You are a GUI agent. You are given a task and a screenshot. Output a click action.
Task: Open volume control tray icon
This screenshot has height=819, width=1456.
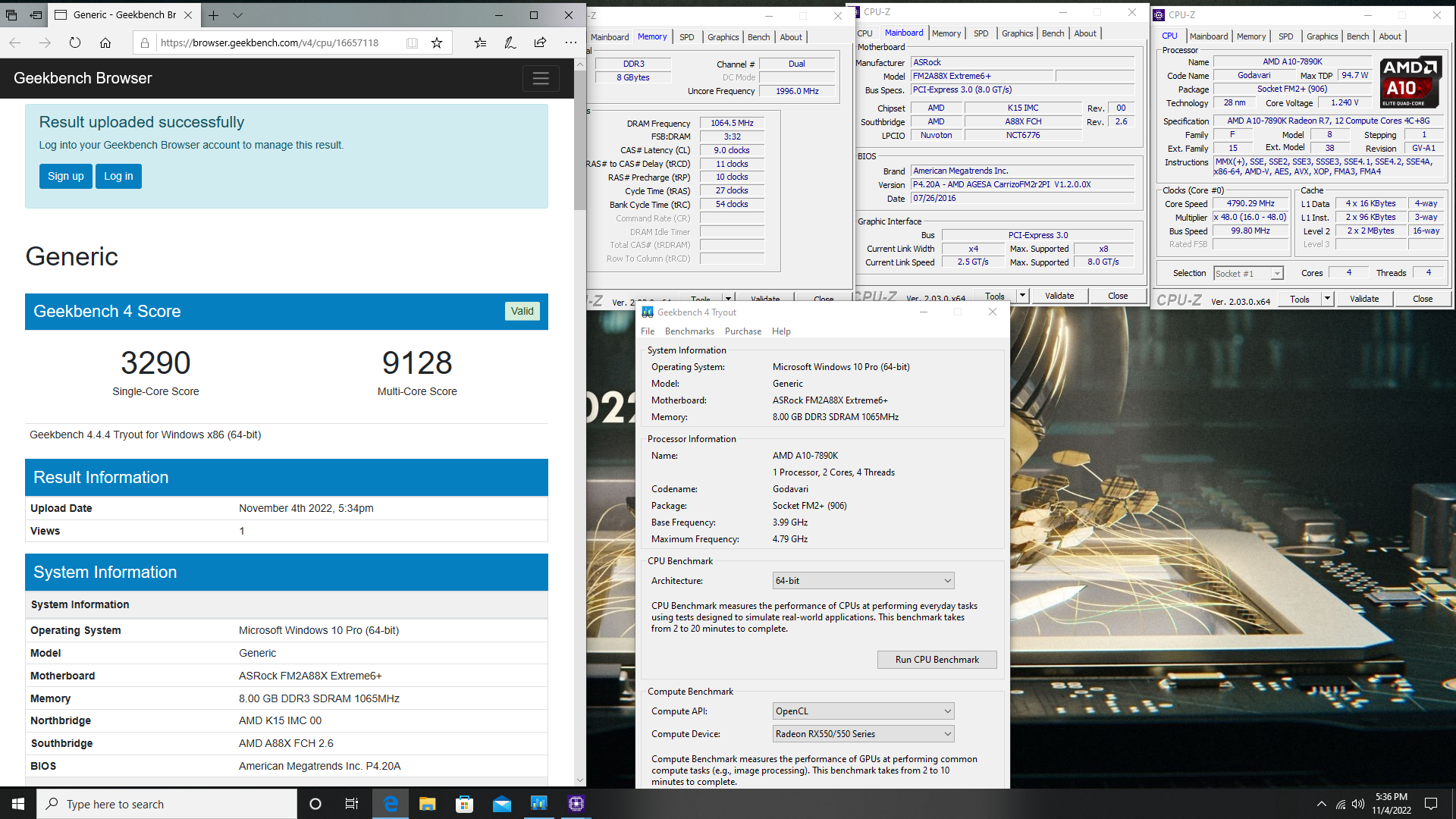[x=1358, y=804]
